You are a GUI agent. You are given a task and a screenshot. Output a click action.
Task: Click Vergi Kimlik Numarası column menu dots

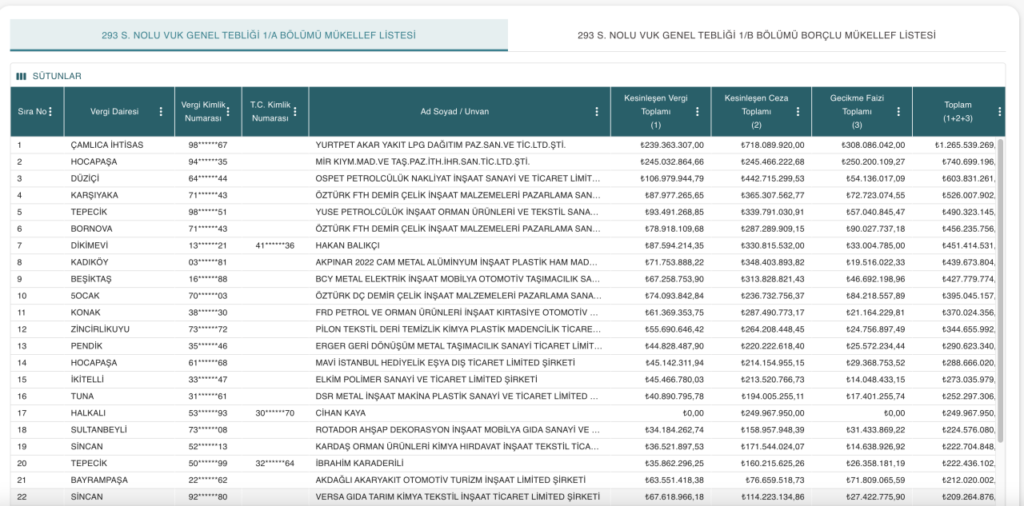click(228, 111)
